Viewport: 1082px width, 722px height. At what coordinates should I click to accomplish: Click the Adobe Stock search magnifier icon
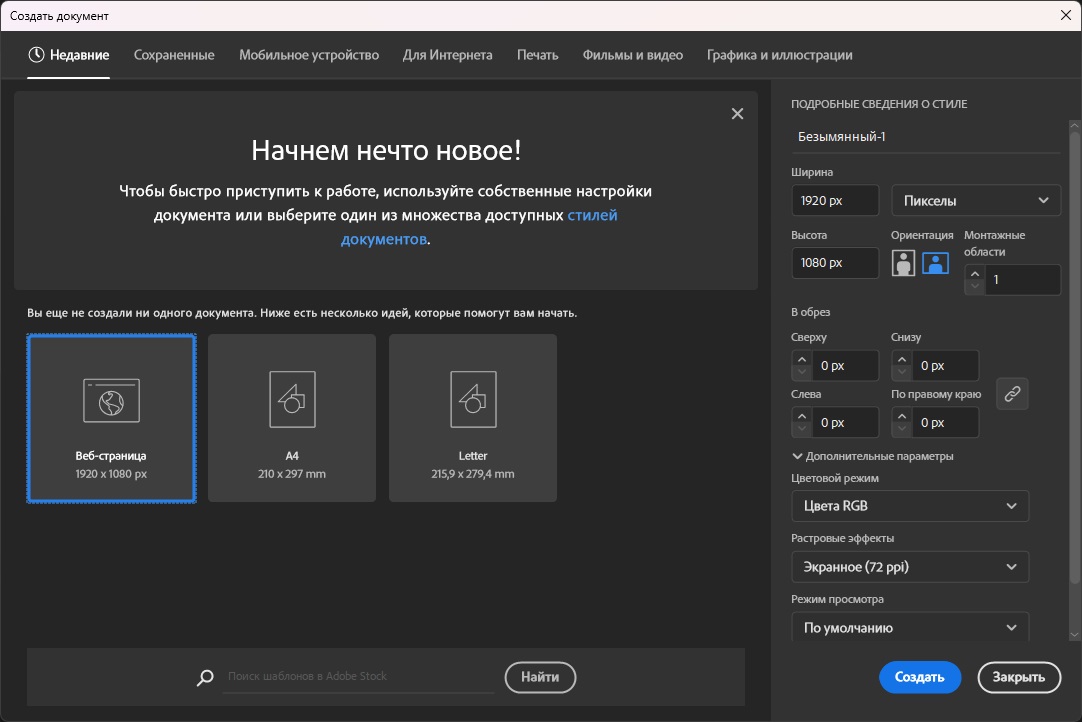tap(205, 677)
